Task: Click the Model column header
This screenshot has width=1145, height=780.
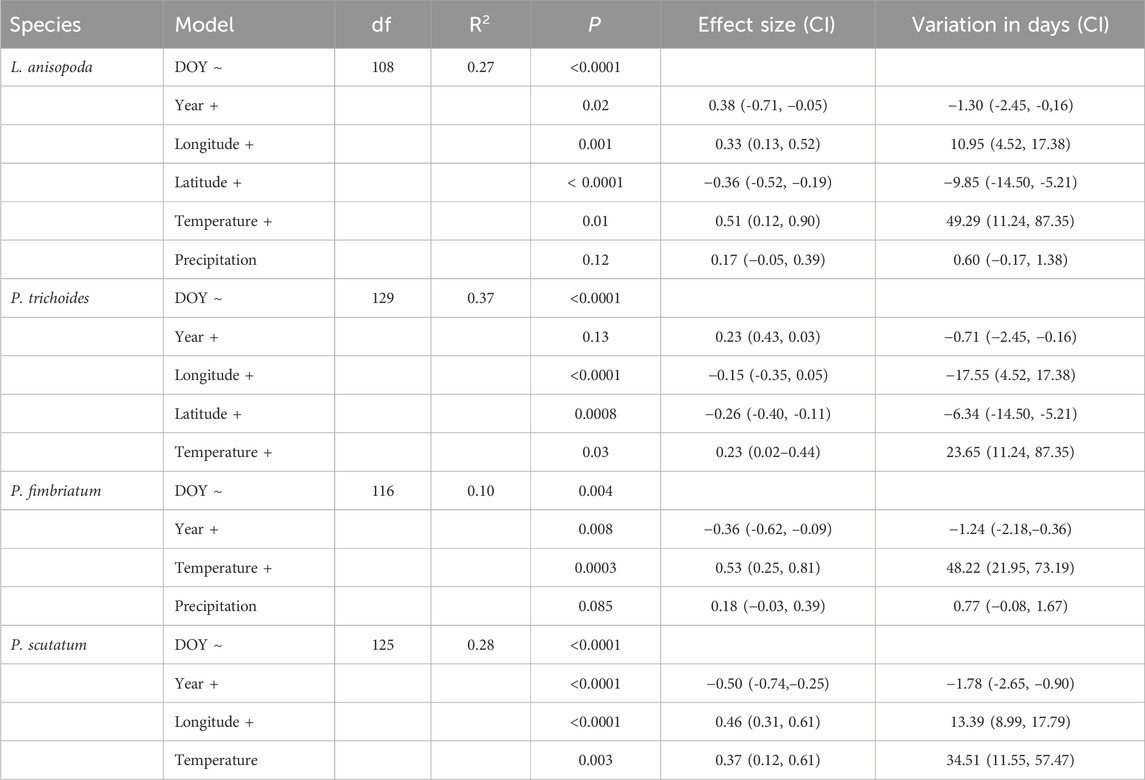Action: pyautogui.click(x=204, y=24)
